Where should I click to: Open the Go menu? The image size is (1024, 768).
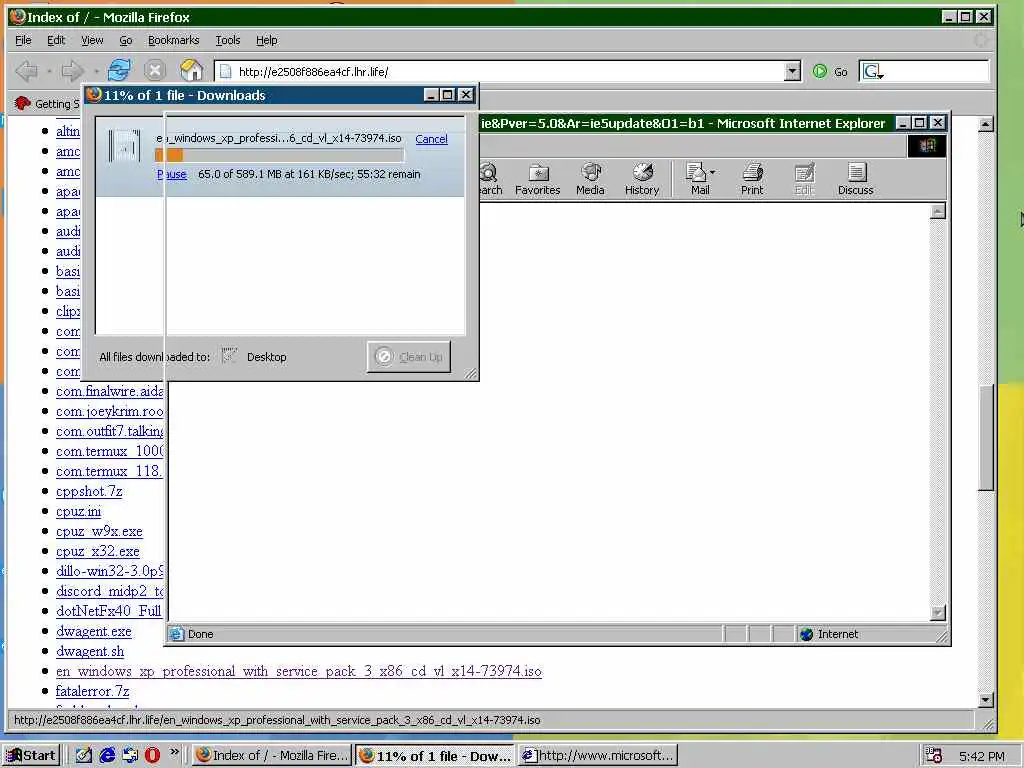(x=125, y=40)
